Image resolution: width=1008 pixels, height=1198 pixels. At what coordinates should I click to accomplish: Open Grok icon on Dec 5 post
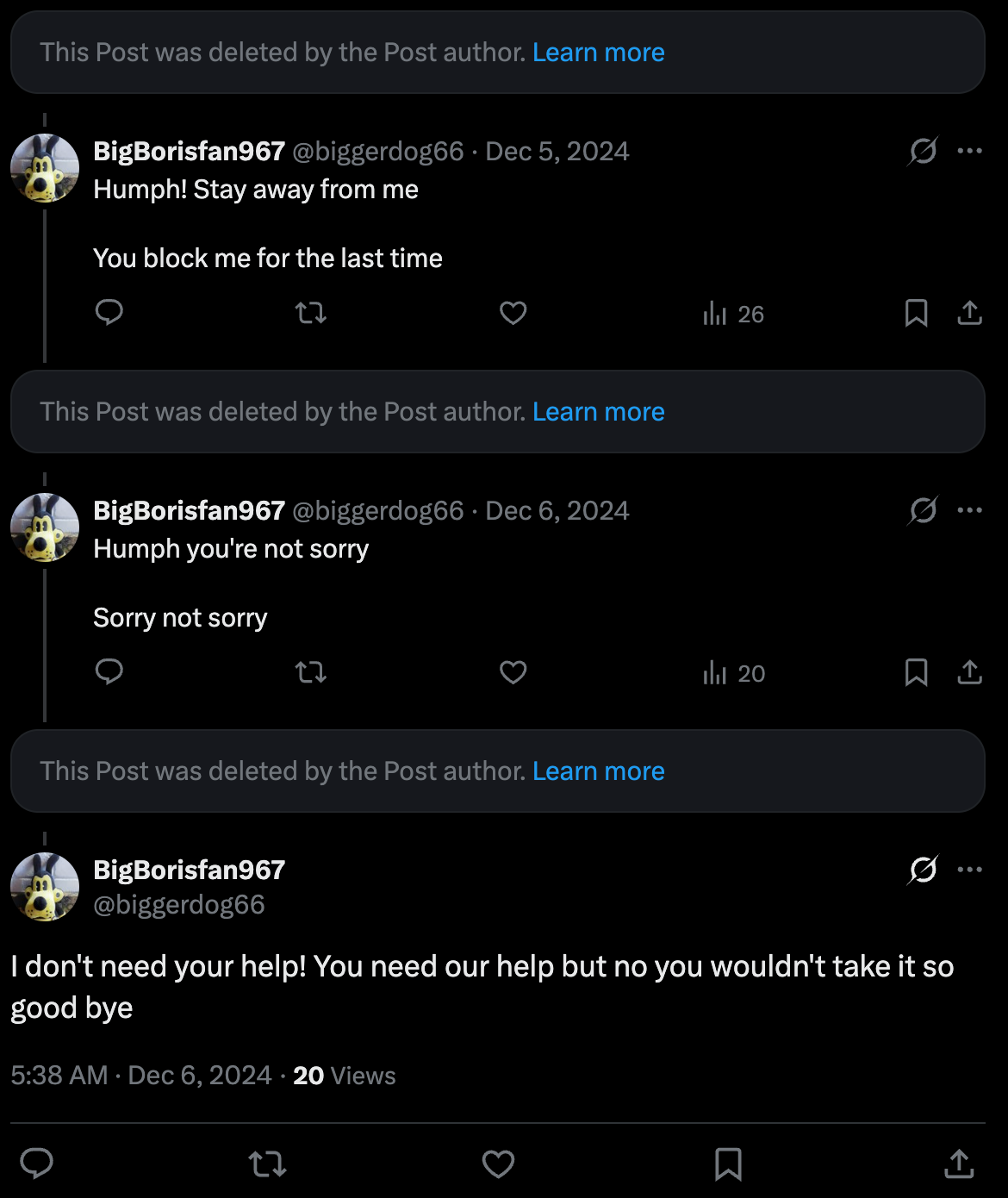click(x=923, y=151)
